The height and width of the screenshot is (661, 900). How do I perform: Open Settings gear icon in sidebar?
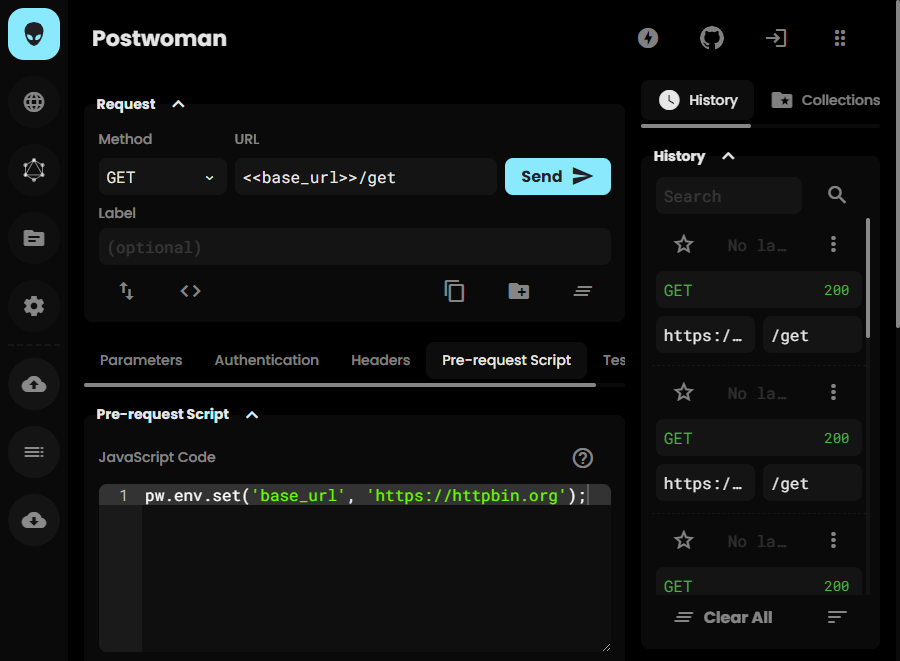[x=34, y=306]
